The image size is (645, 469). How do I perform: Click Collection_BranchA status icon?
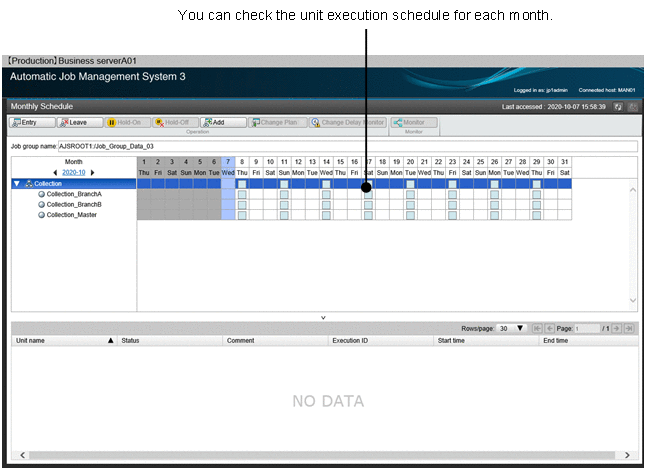click(42, 194)
